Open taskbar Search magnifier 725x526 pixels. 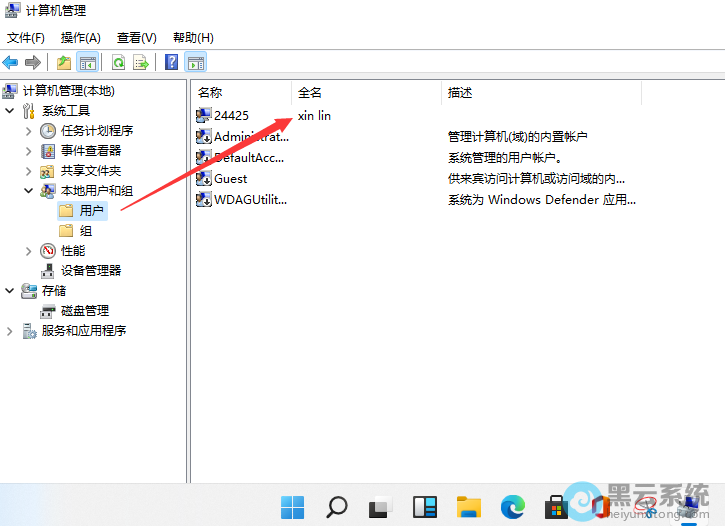pos(337,507)
